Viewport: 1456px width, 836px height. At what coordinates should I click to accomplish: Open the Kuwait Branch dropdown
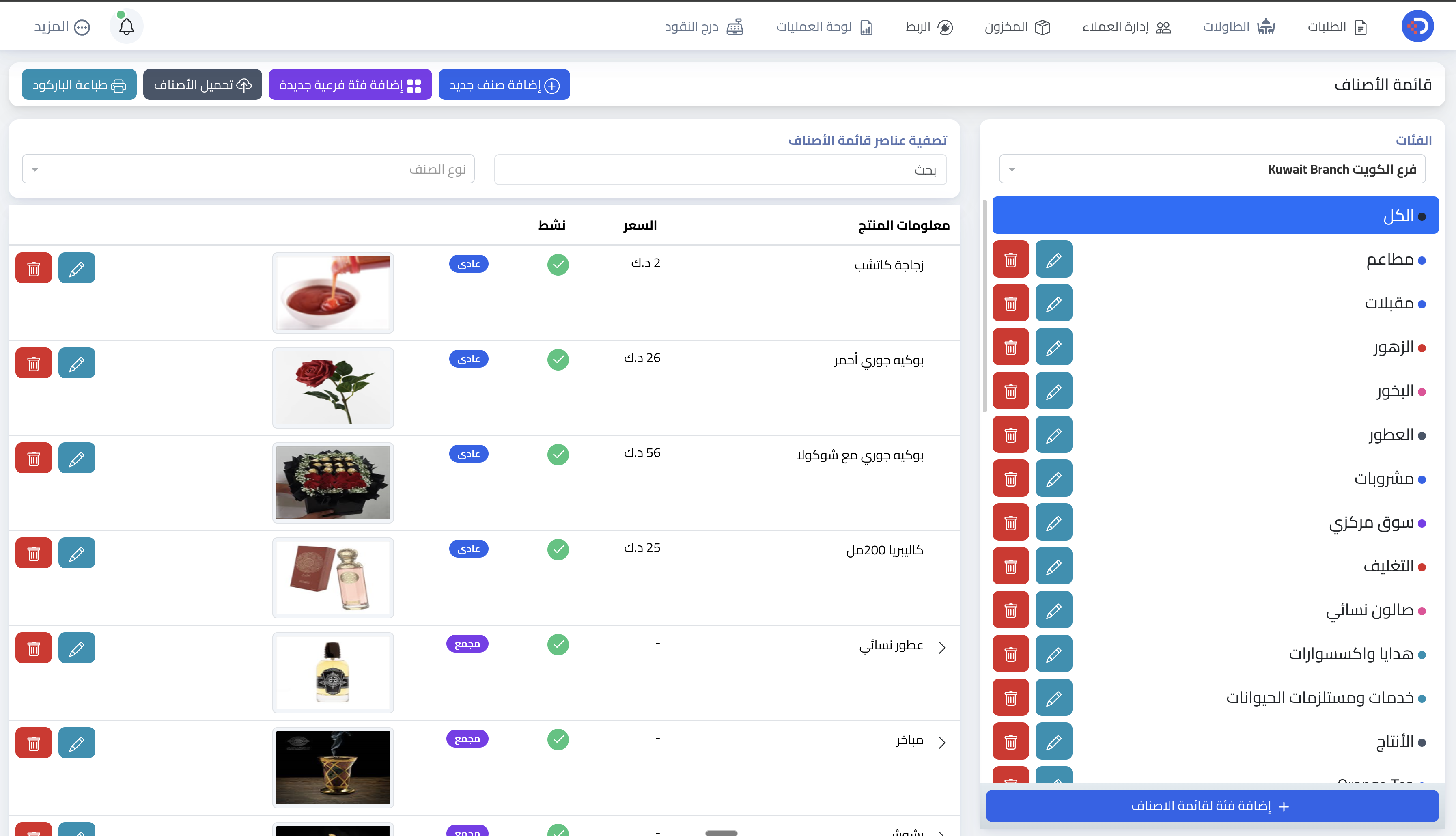pos(1212,169)
